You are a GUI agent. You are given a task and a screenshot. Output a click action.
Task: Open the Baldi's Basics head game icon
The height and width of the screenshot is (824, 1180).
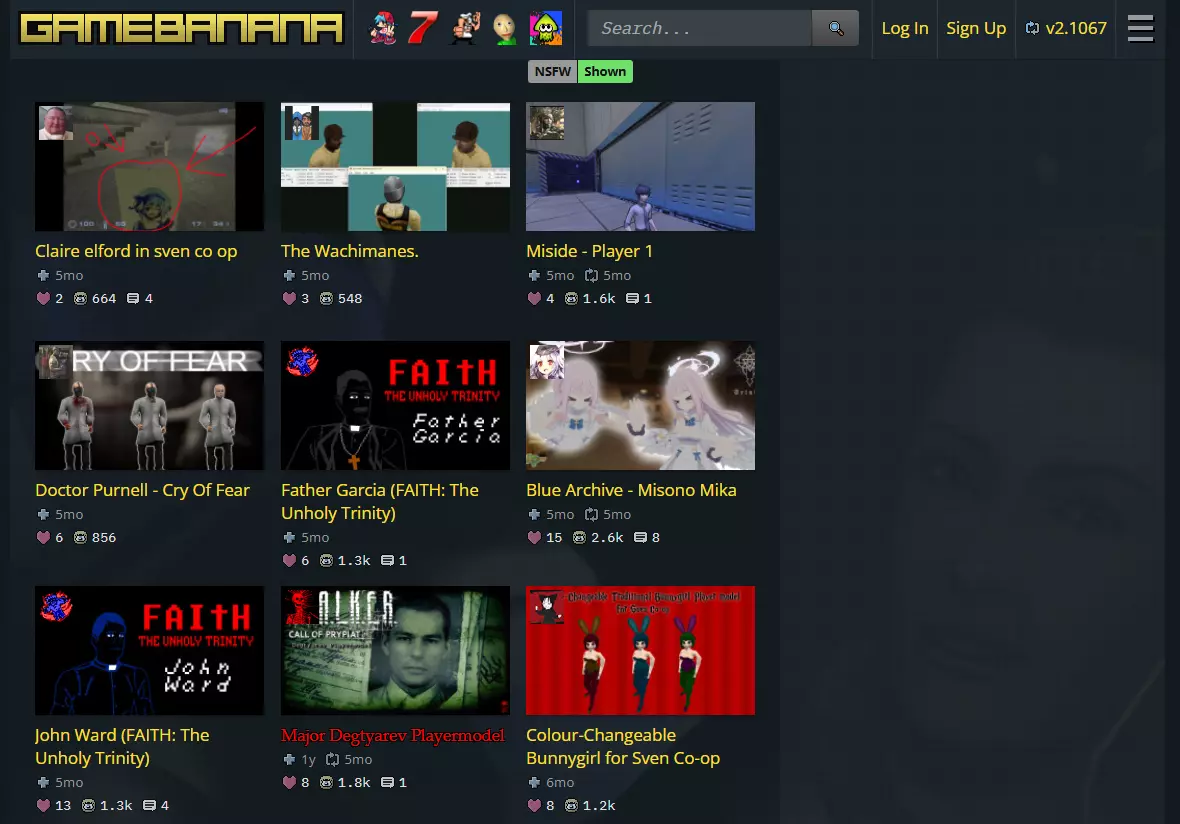click(x=505, y=29)
